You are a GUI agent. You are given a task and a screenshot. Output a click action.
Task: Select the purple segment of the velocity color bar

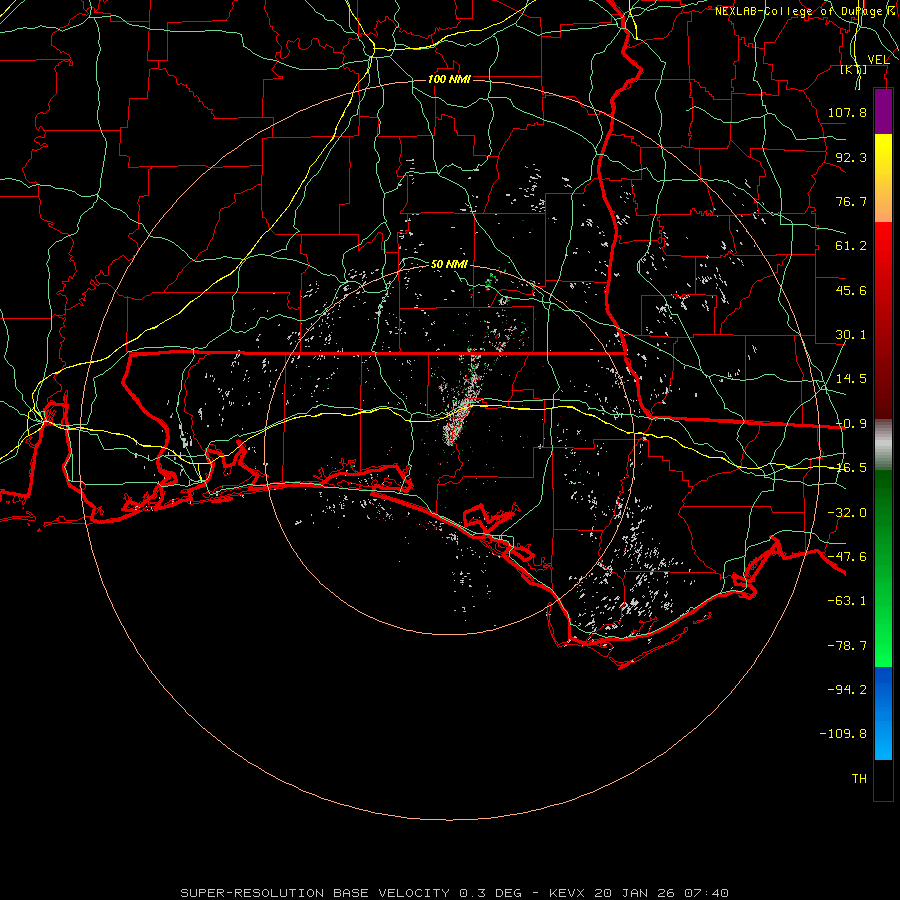click(x=883, y=112)
